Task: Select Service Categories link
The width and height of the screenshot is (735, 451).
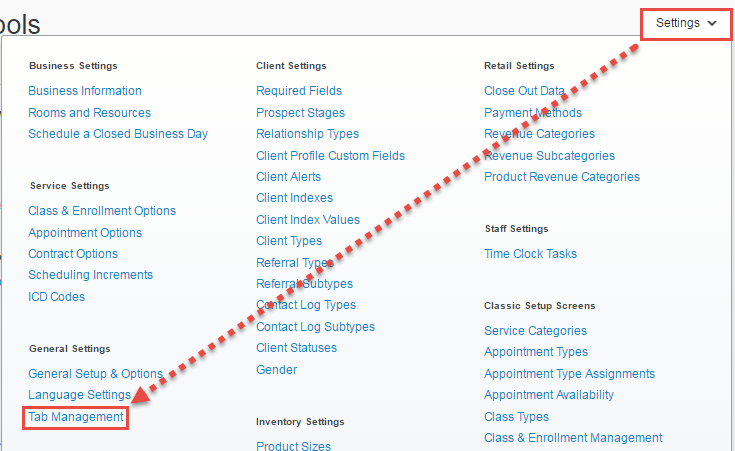Action: [x=535, y=331]
